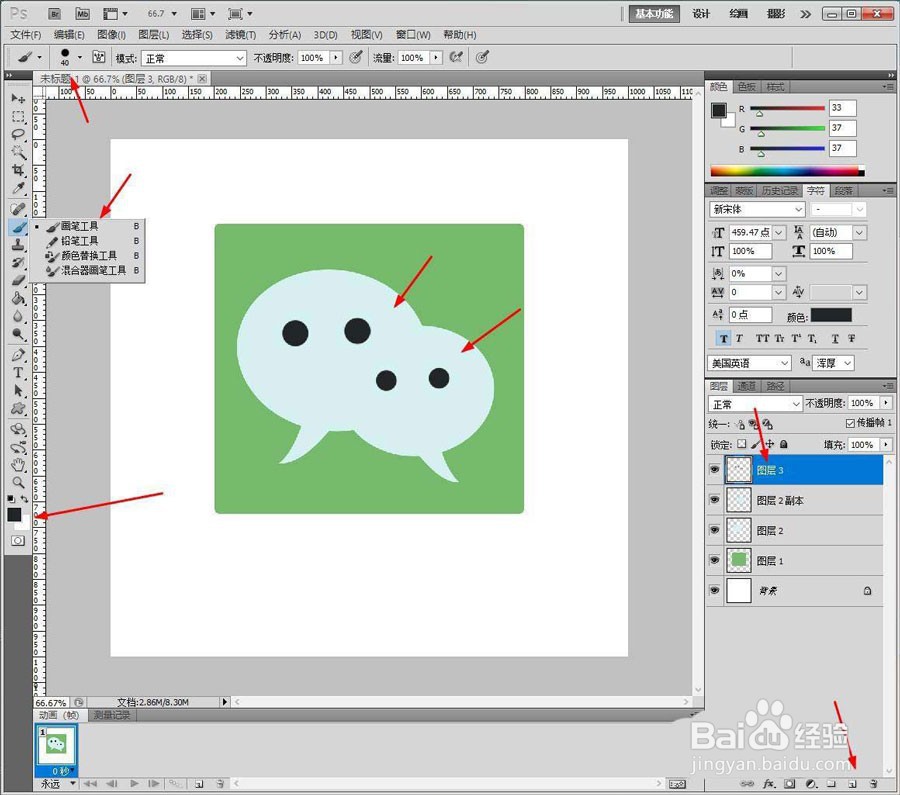This screenshot has height=795, width=900.
Task: Delete layer using trash icon in Layers panel
Action: (873, 784)
